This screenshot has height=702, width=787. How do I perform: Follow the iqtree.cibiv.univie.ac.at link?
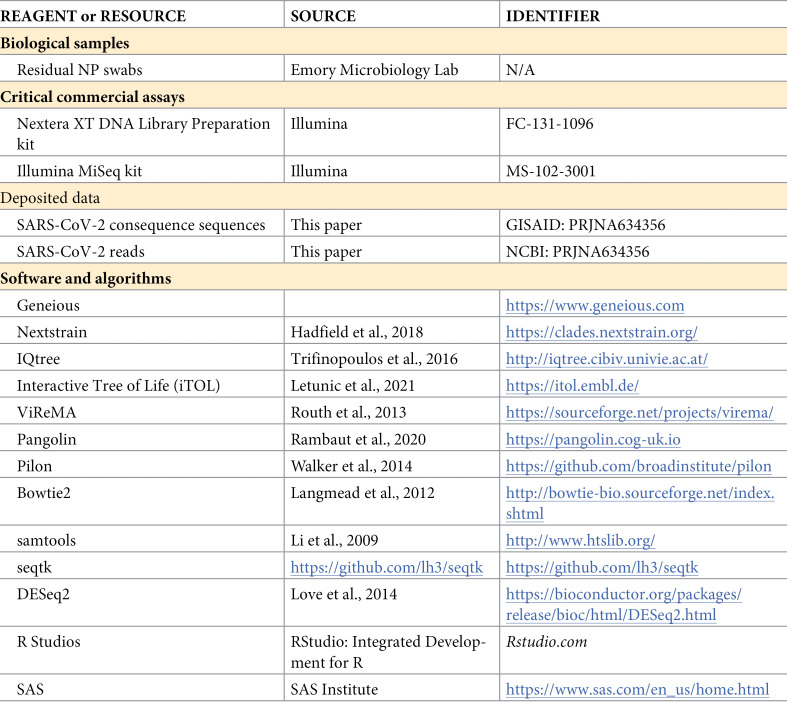[x=607, y=359]
